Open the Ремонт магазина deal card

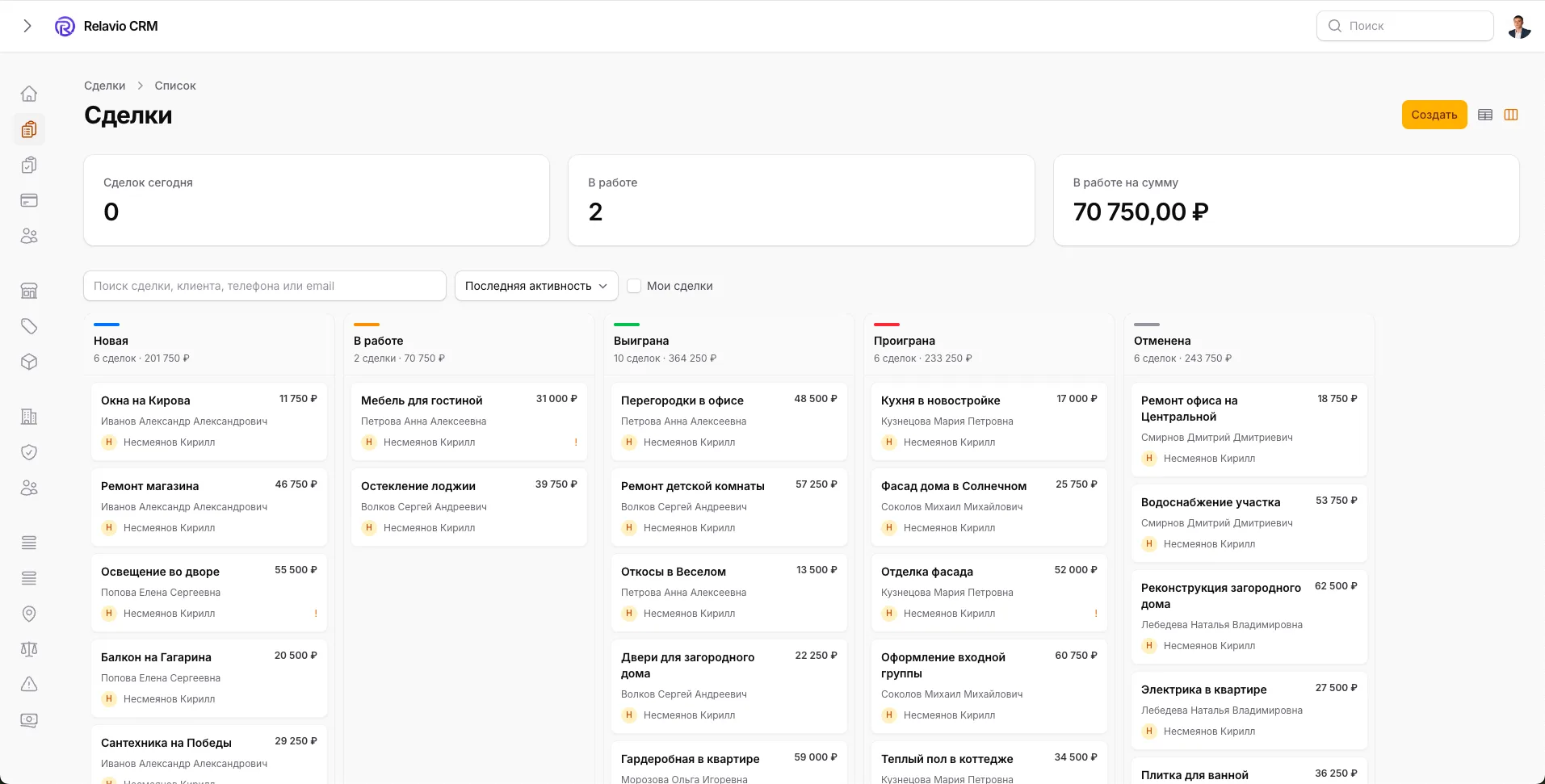[209, 507]
